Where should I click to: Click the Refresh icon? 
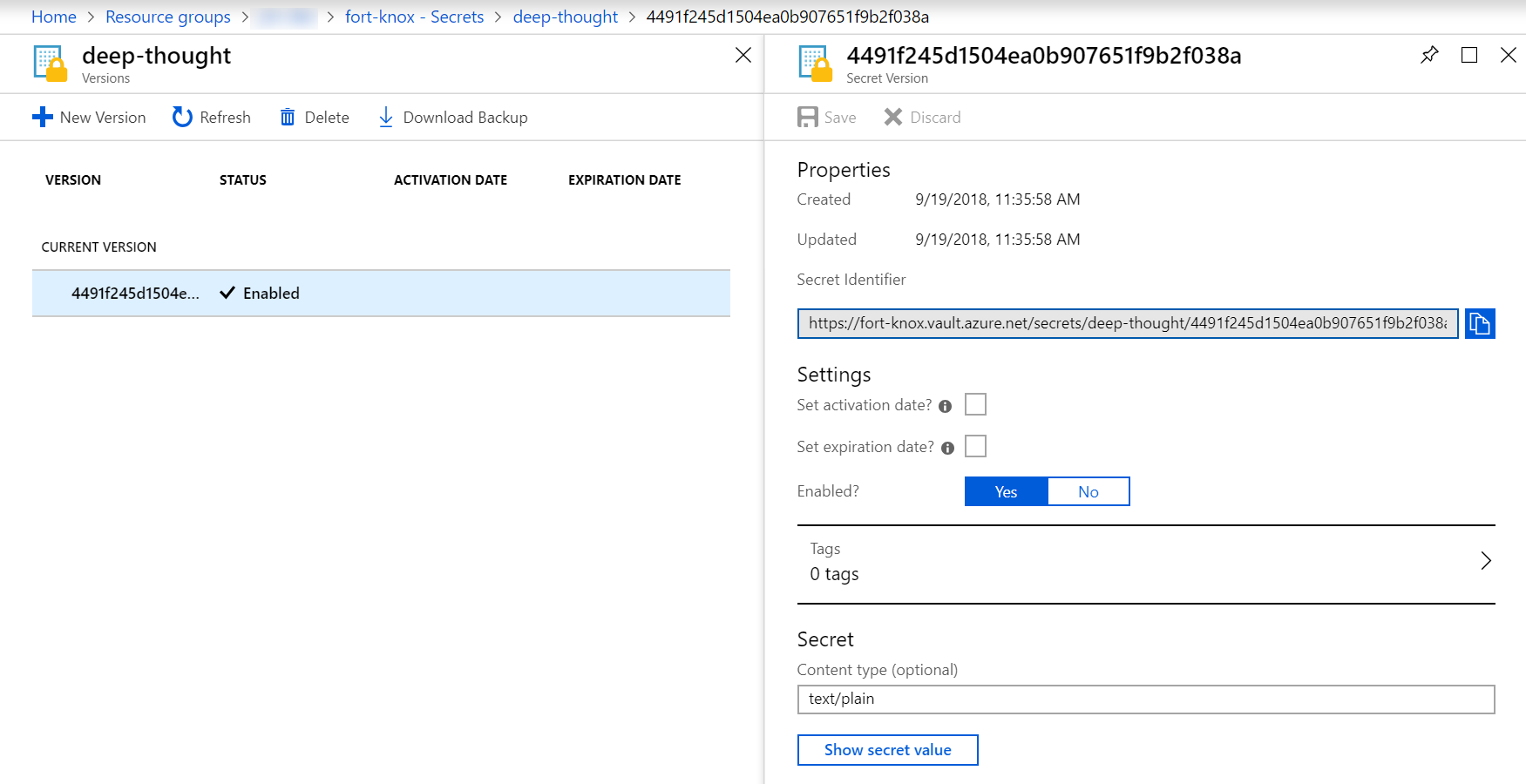tap(182, 117)
